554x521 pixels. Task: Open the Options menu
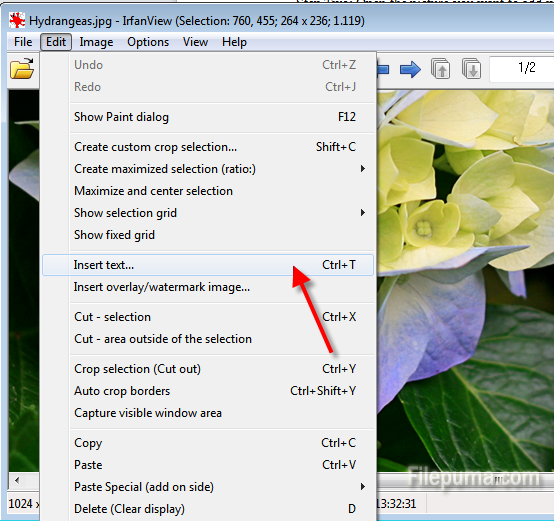(x=148, y=42)
